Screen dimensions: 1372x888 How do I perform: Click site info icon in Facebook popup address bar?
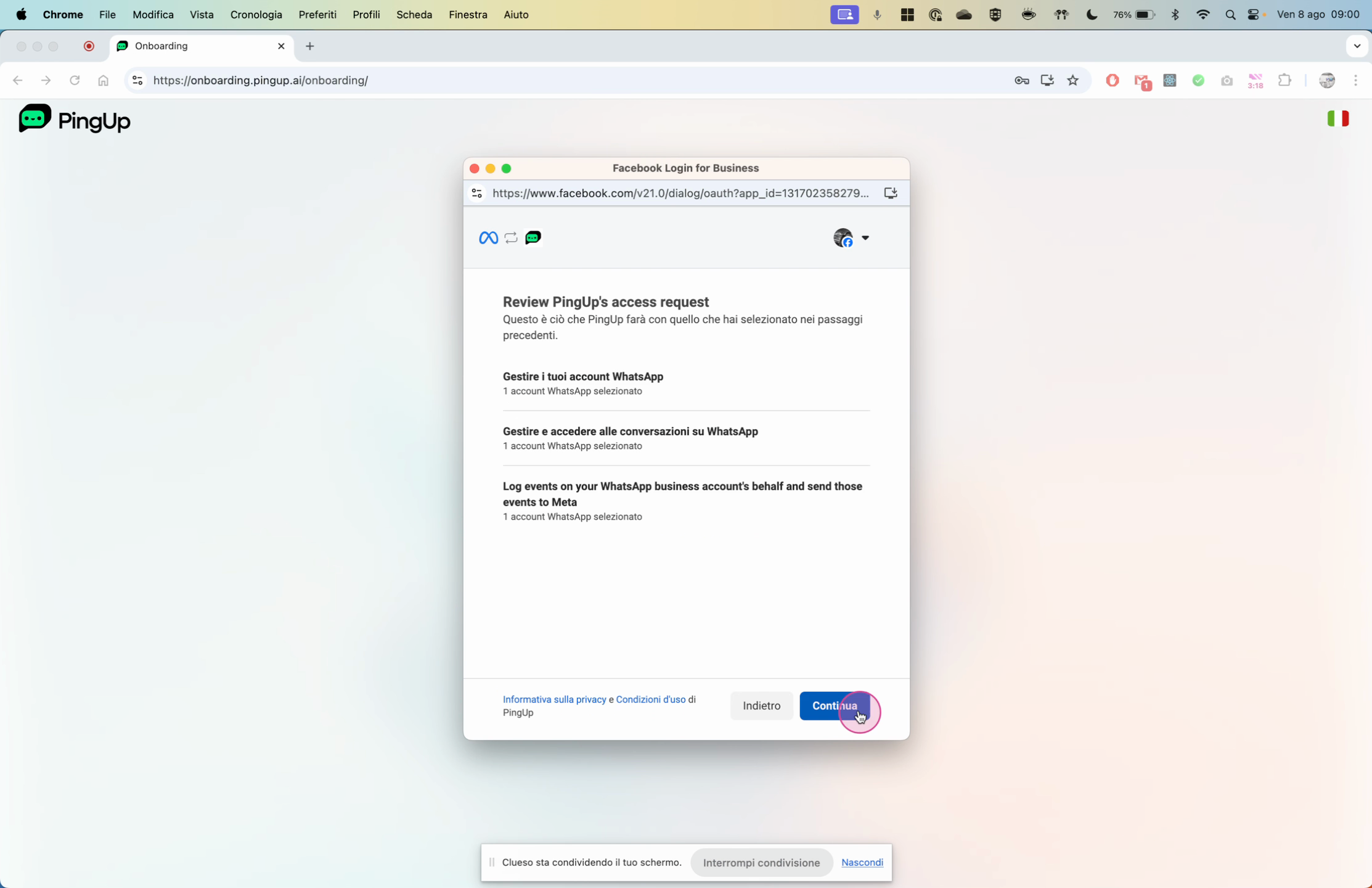[x=476, y=194]
